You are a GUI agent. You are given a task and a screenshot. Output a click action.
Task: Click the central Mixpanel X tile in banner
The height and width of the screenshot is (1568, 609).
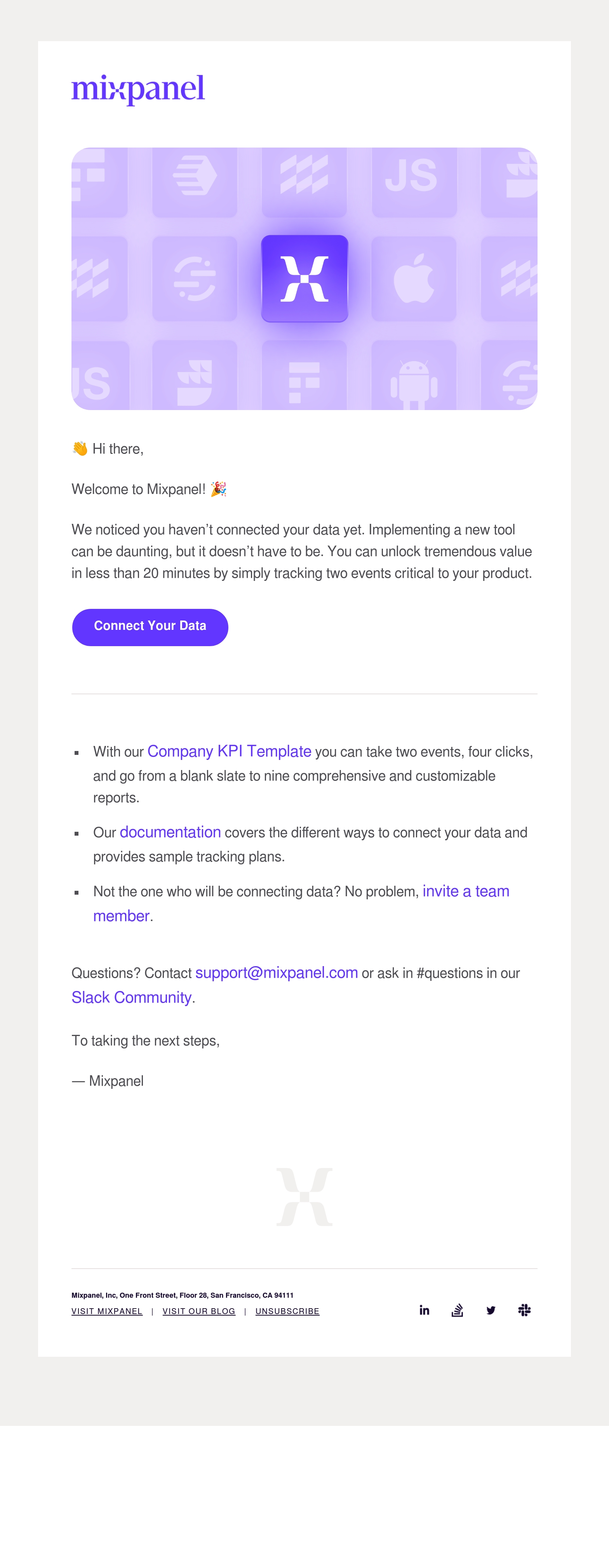pos(304,279)
